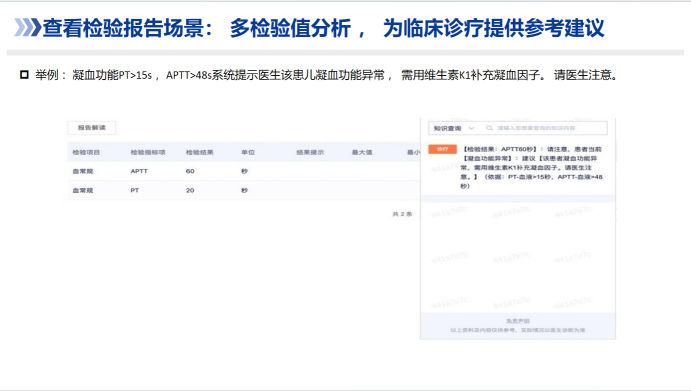Click the 共 2 条 record count
Screen dimensions: 691x391
(x=402, y=214)
